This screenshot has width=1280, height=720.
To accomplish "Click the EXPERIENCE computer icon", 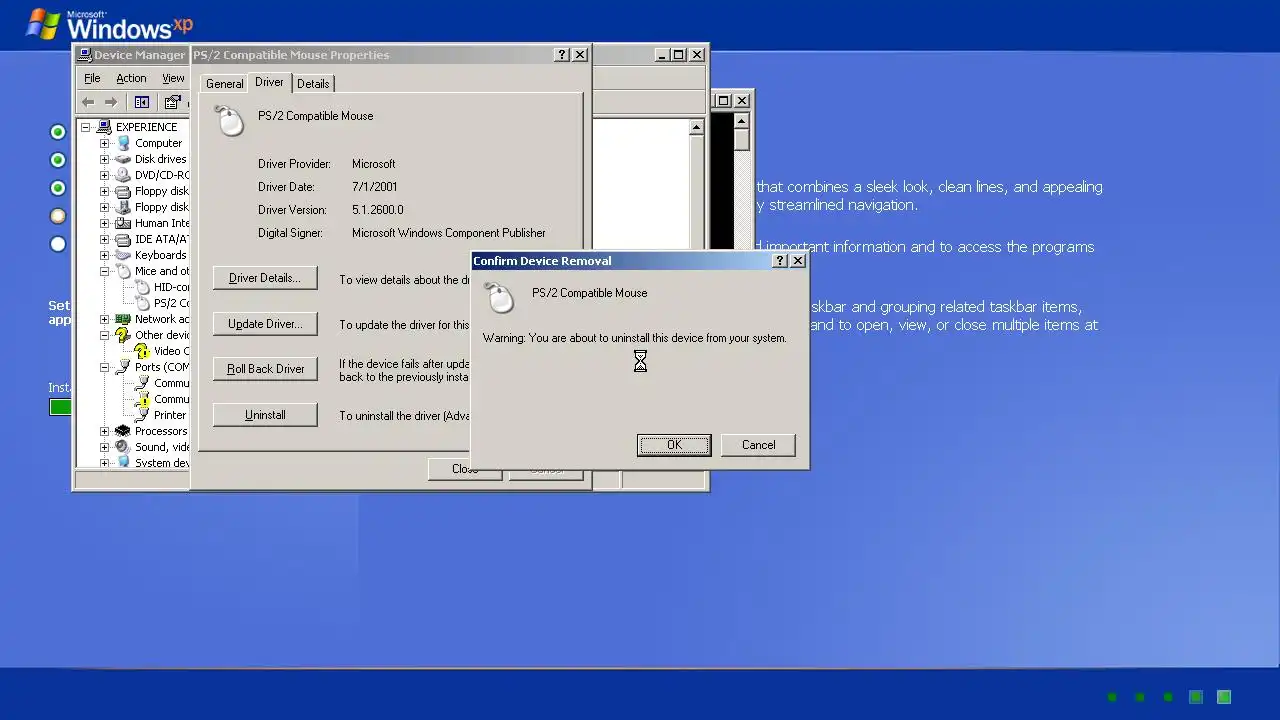I will click(x=104, y=127).
